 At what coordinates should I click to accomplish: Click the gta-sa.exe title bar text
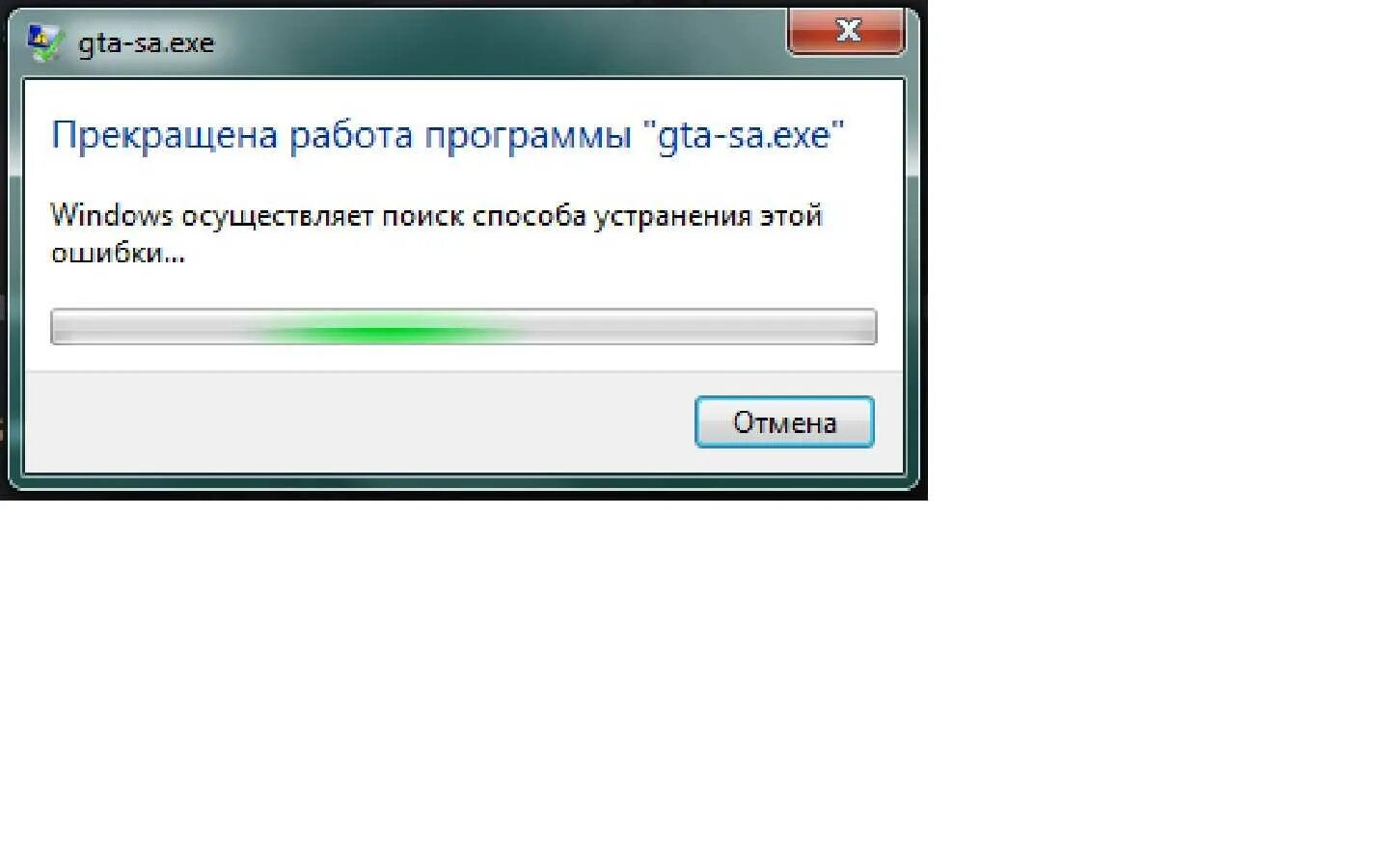click(146, 43)
